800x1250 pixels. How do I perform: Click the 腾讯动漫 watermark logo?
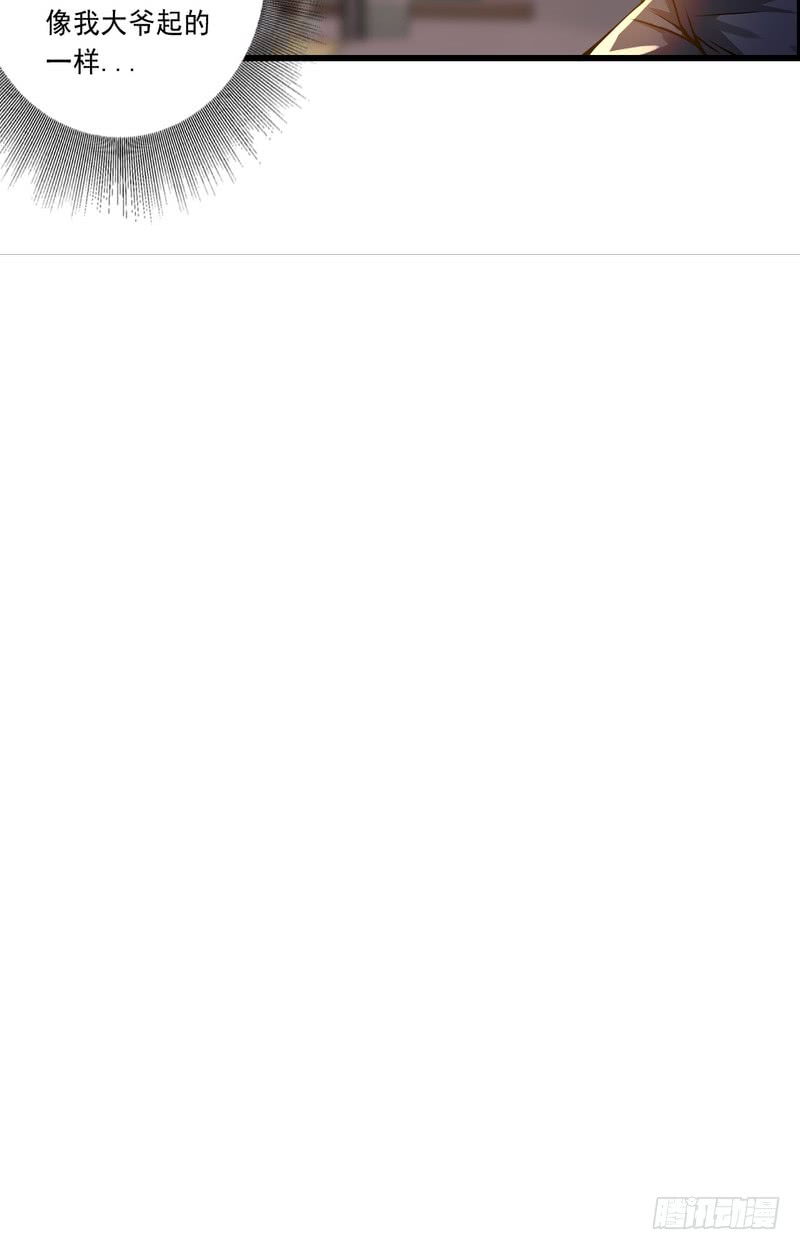(715, 1212)
